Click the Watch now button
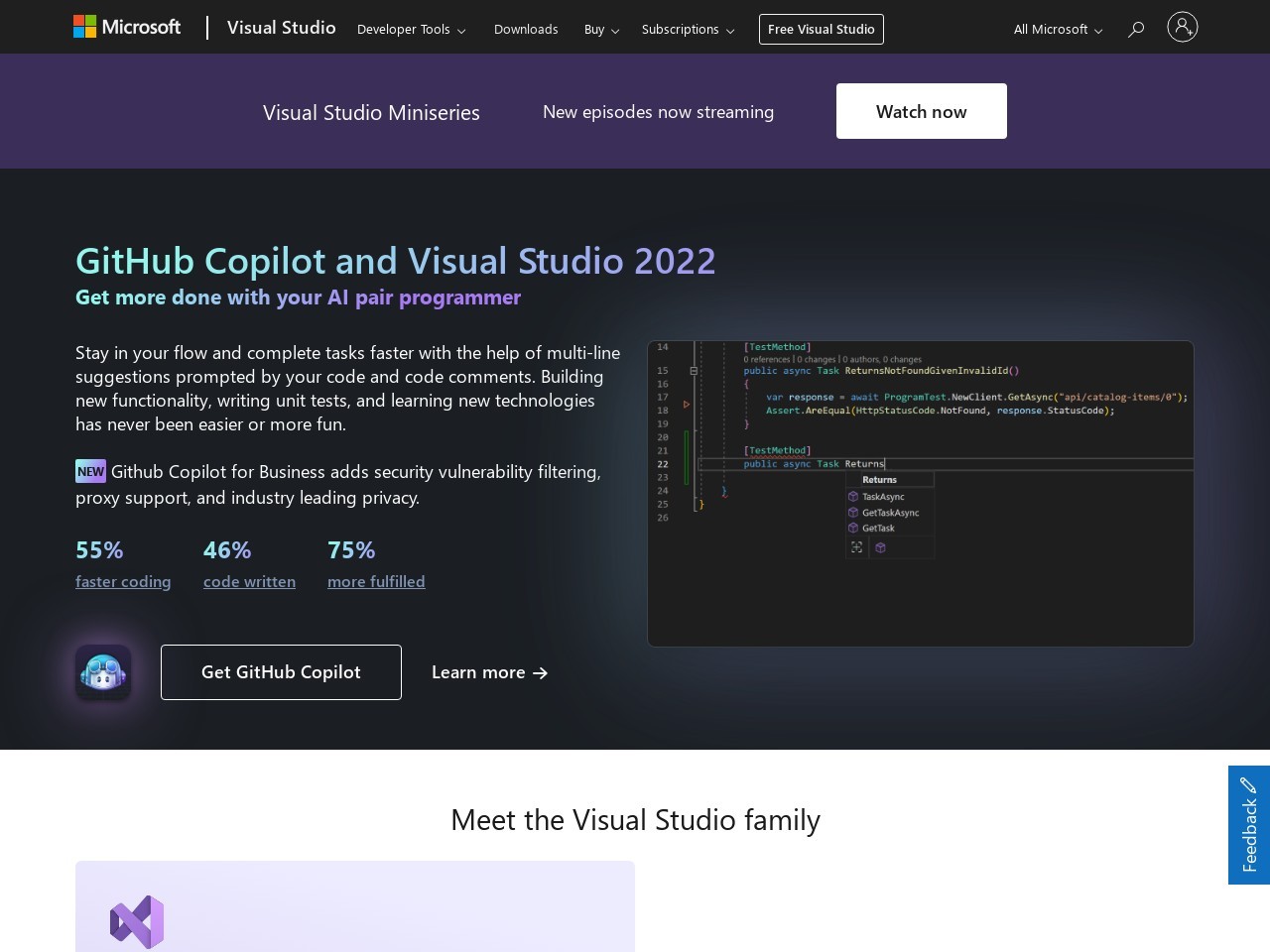Viewport: 1270px width, 952px height. [x=920, y=111]
